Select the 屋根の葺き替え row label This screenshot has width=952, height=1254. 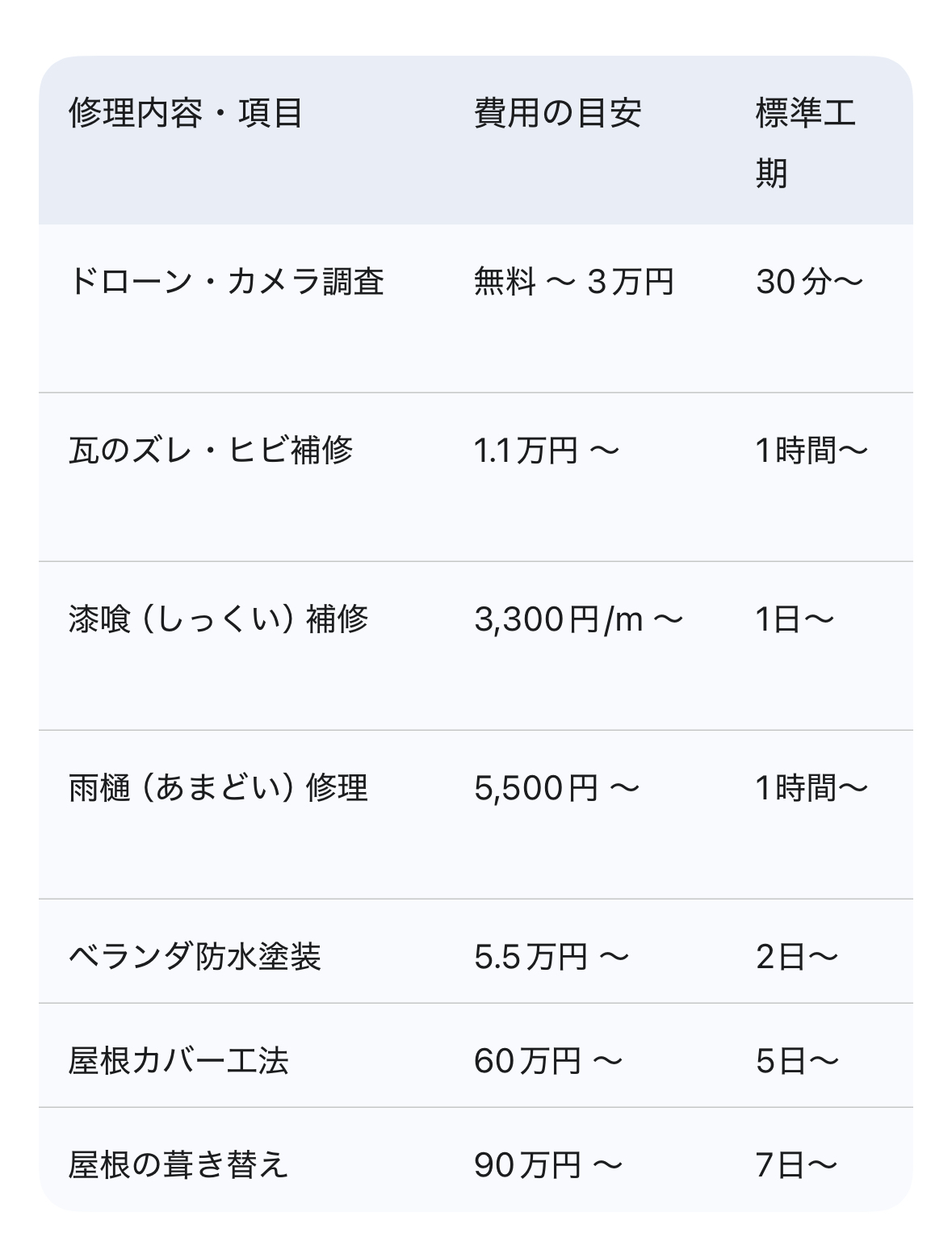coord(178,1165)
